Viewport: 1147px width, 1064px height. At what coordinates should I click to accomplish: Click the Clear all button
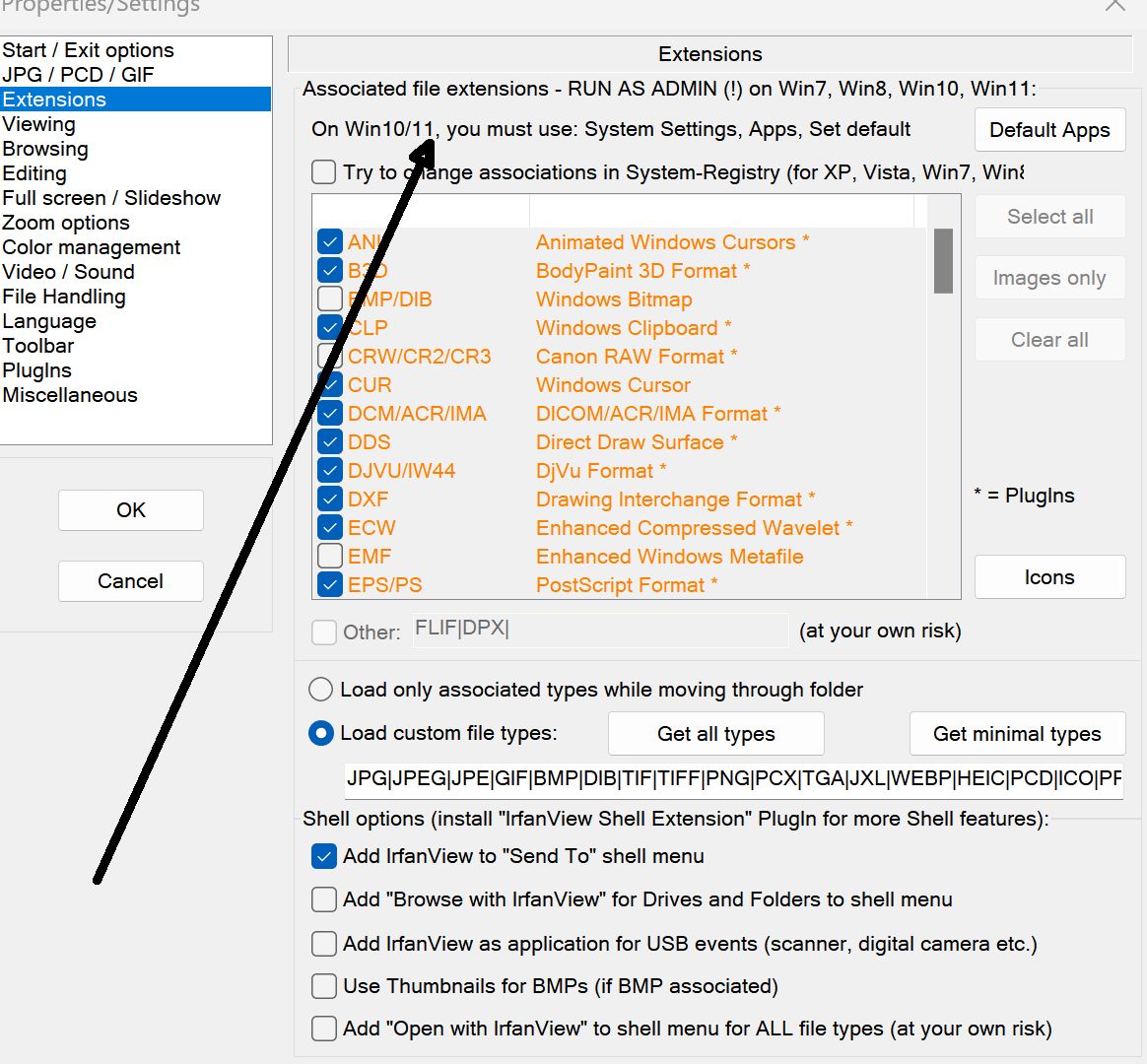(x=1049, y=339)
